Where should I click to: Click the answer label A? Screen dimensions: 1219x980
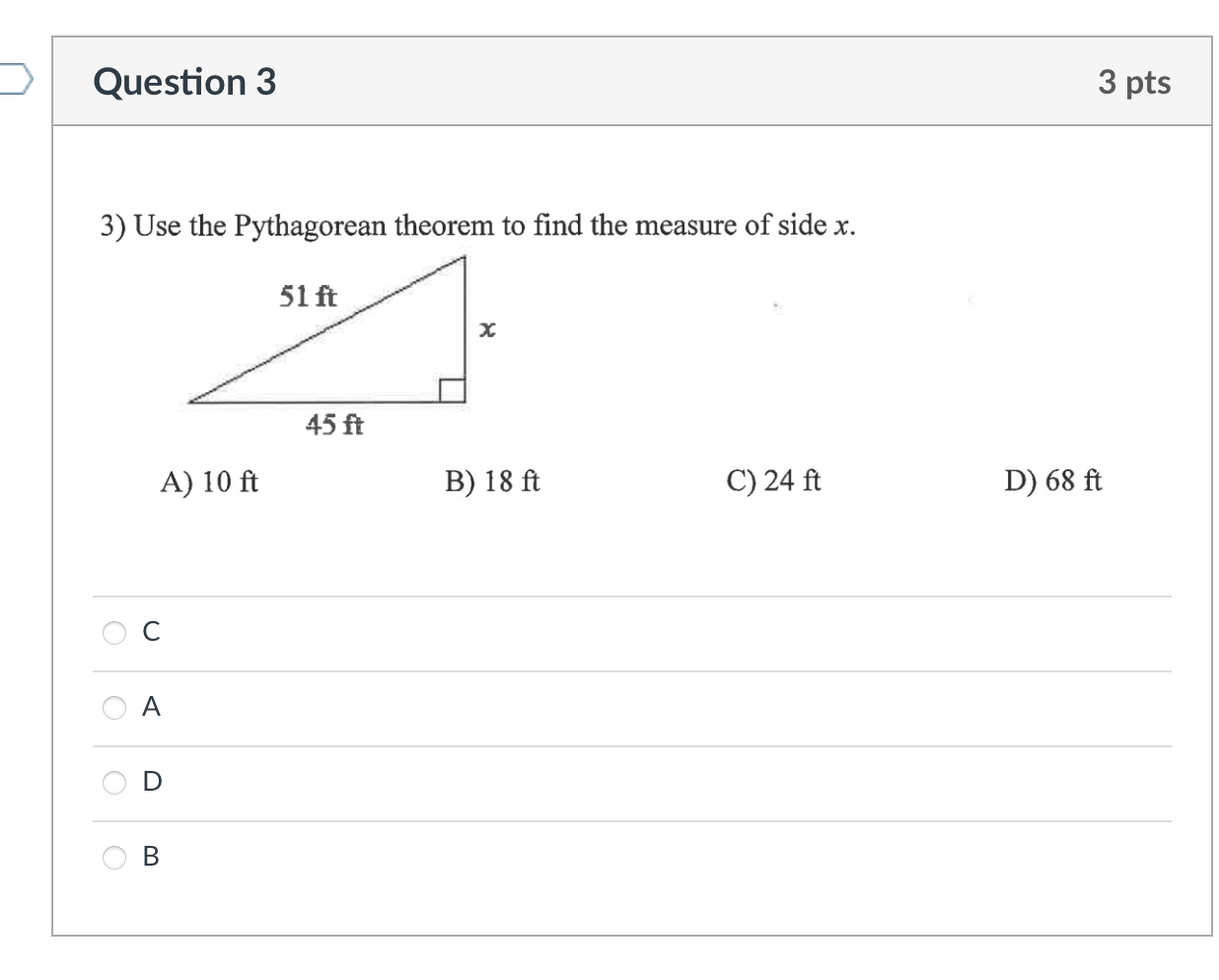tap(151, 707)
